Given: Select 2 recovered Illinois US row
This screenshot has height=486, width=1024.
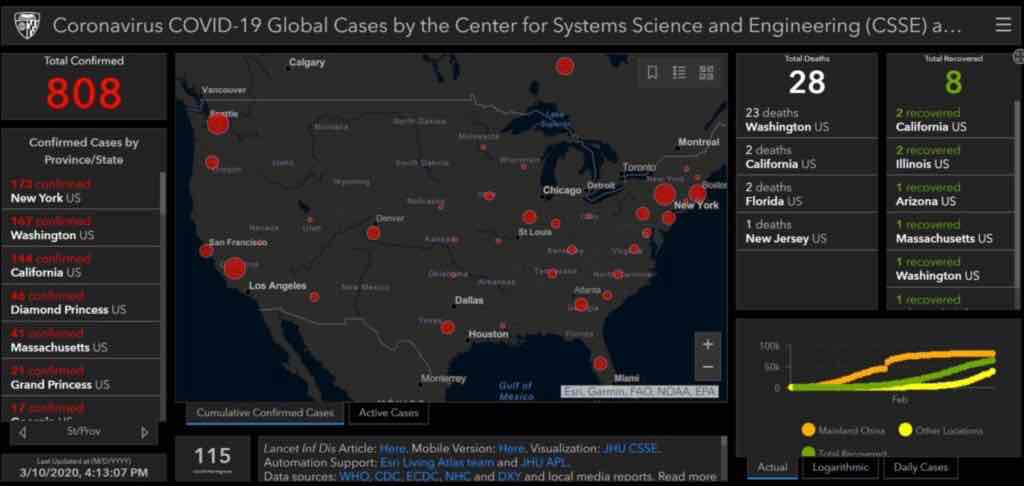Looking at the screenshot, I should coord(950,157).
